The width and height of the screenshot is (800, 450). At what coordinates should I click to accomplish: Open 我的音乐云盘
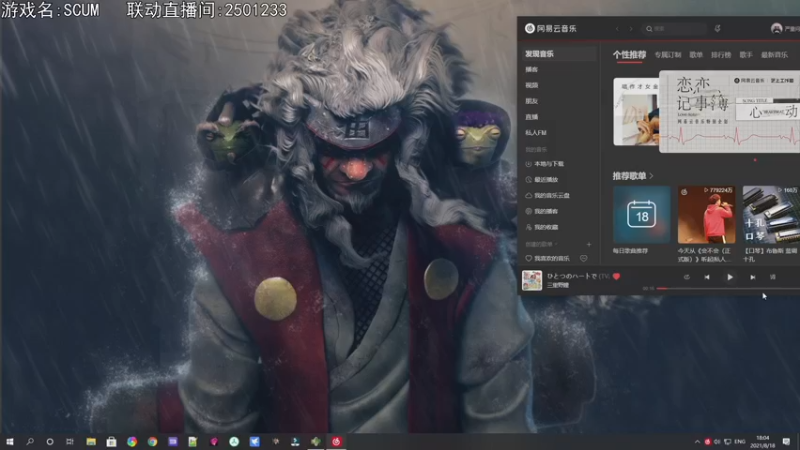click(x=547, y=195)
